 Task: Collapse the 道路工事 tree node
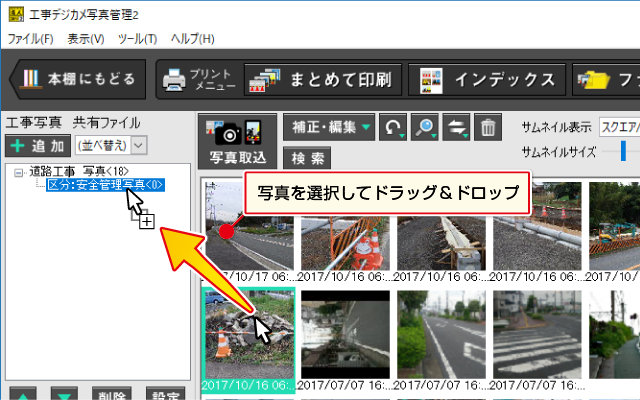19,172
